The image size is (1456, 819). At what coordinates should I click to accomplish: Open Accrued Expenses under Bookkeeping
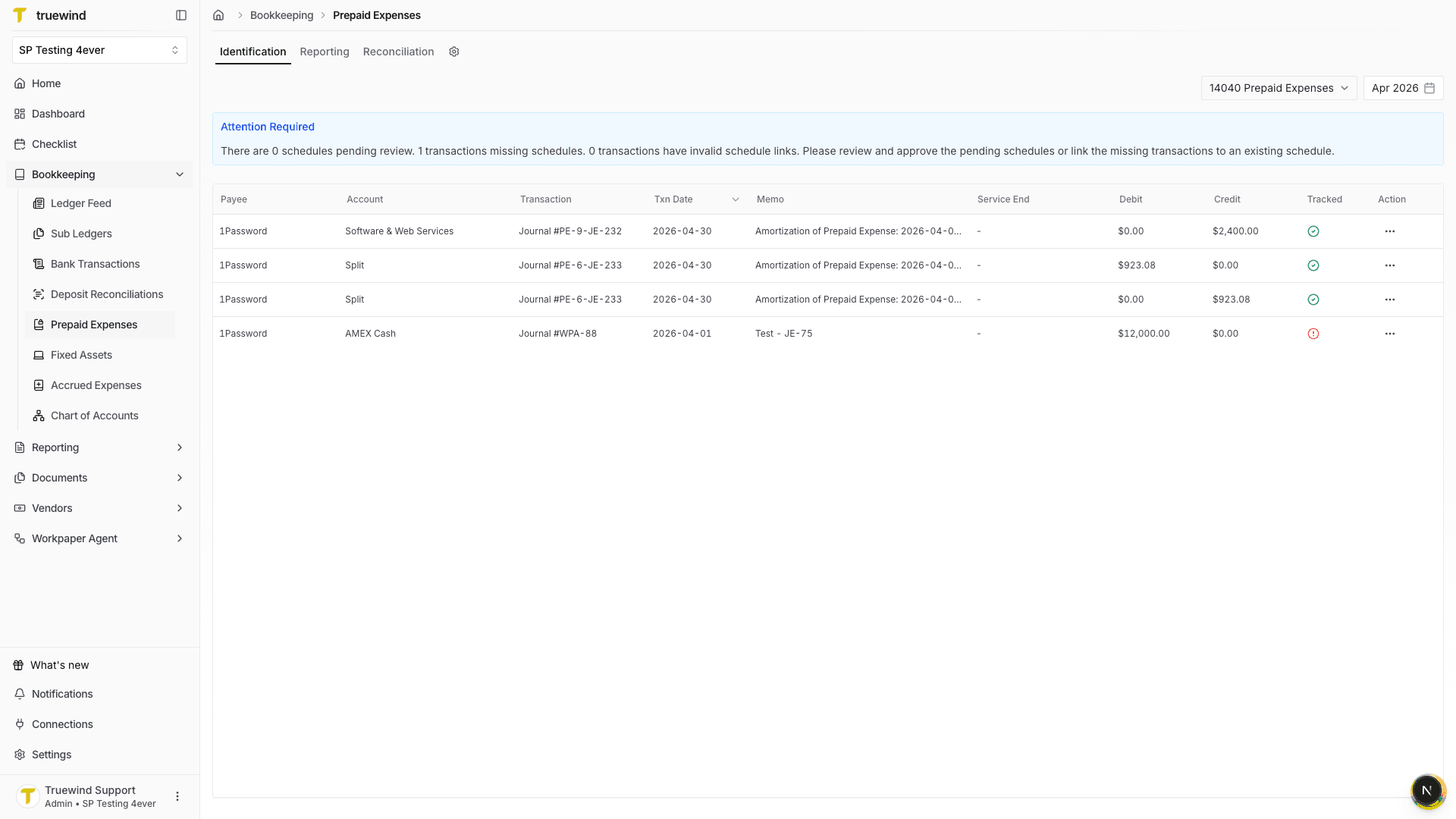point(100,385)
